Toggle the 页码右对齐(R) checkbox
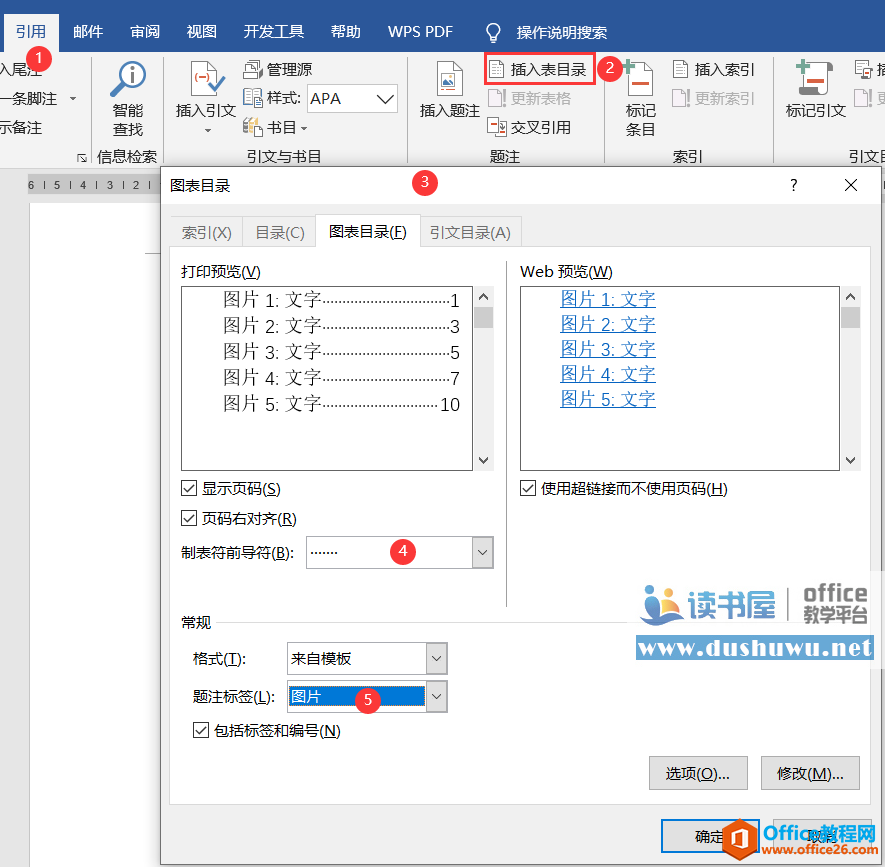Image resolution: width=885 pixels, height=867 pixels. (189, 518)
